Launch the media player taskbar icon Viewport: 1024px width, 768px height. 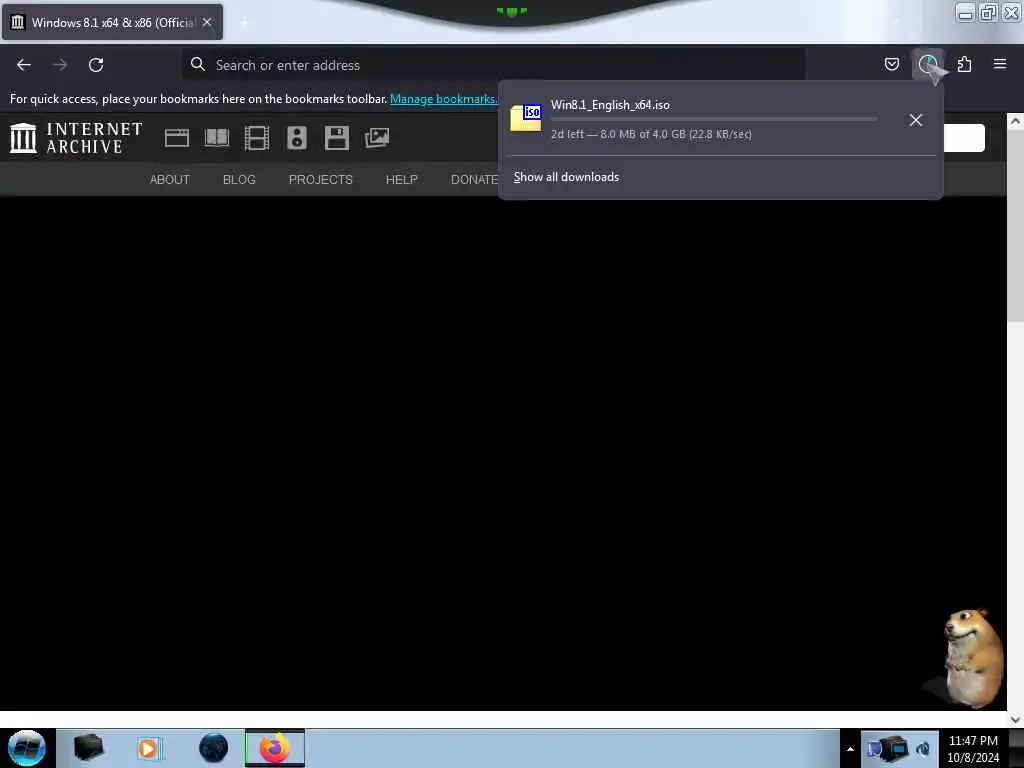click(x=149, y=748)
